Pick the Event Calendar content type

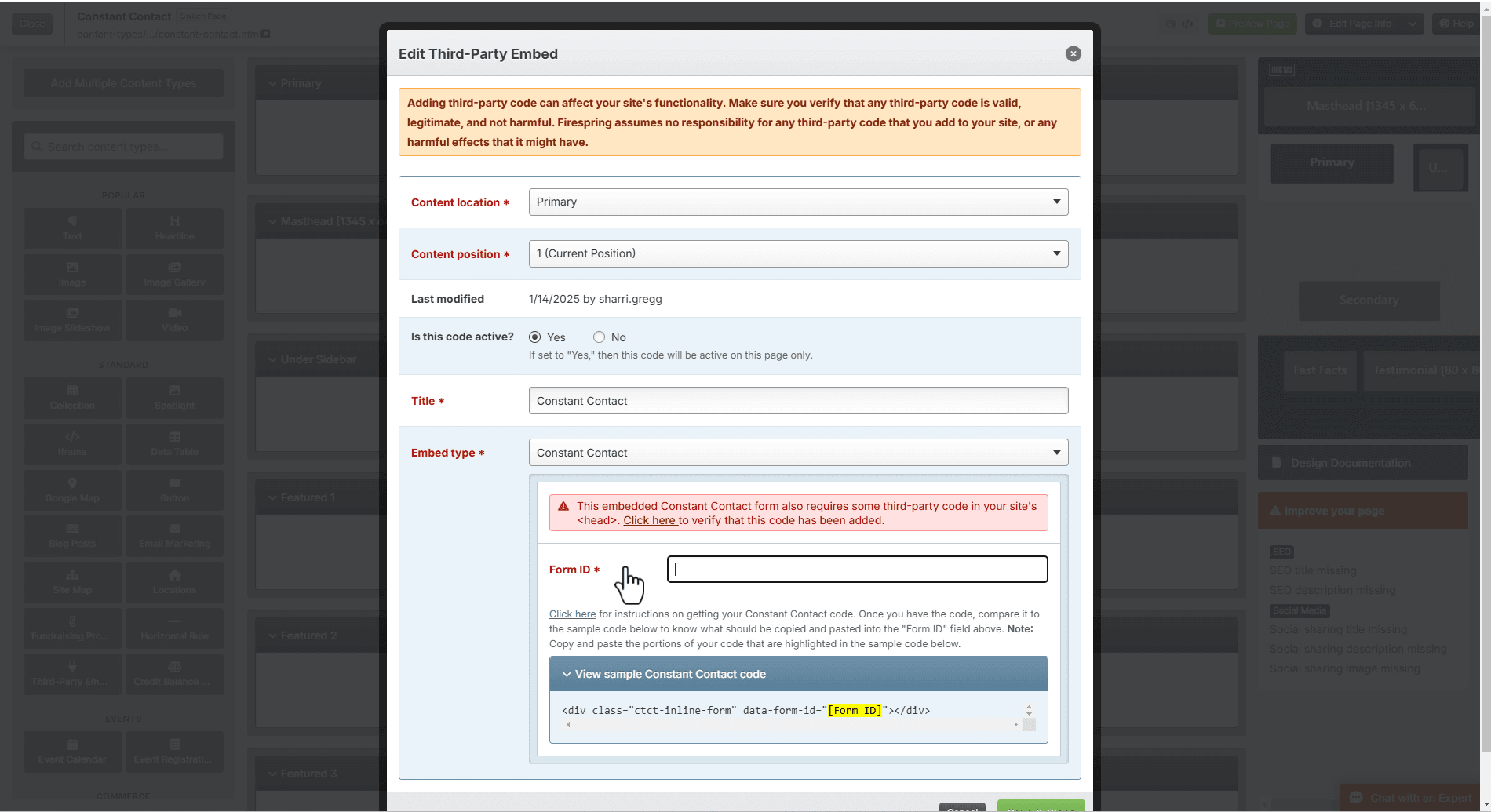[x=72, y=752]
